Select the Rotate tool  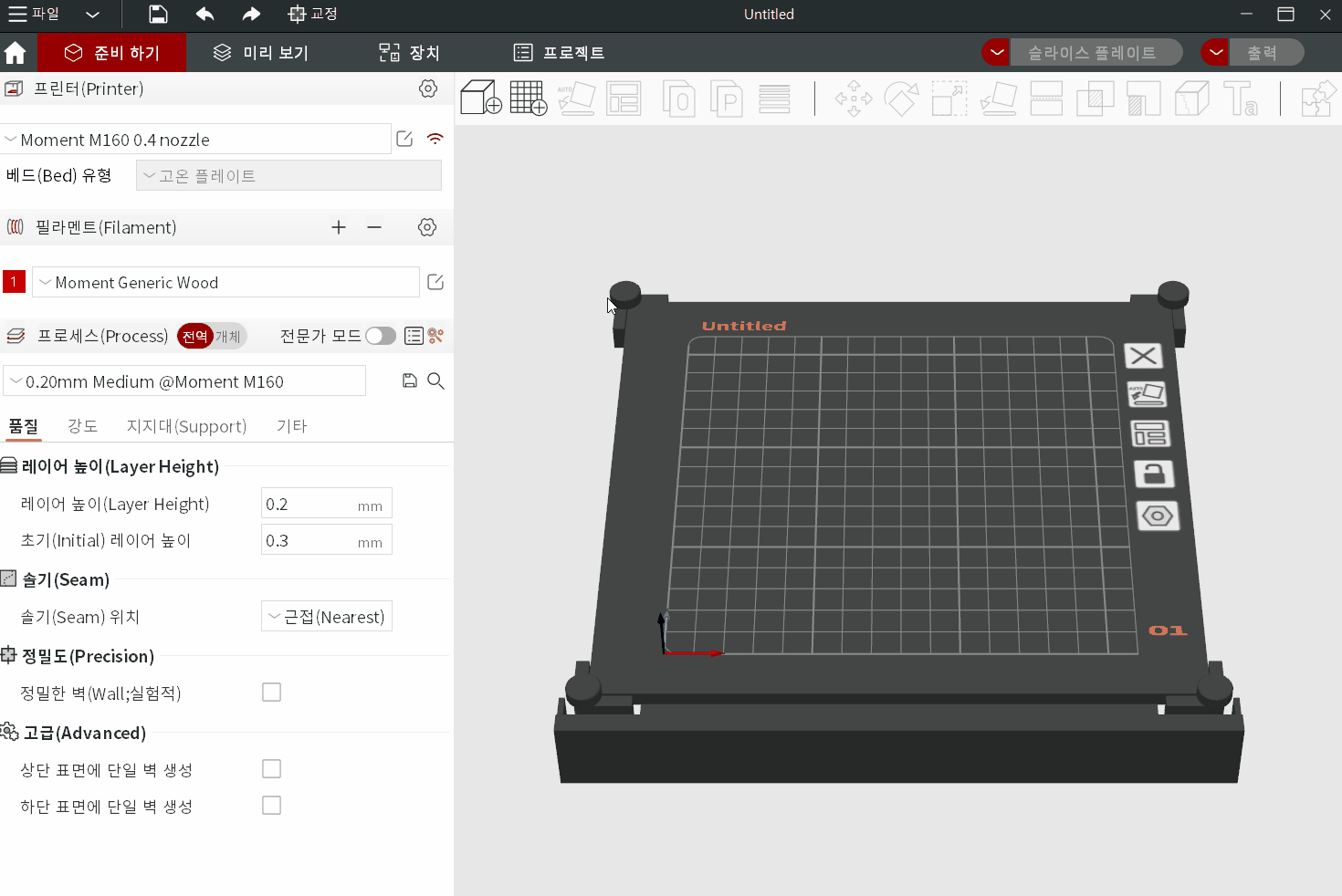pyautogui.click(x=901, y=99)
